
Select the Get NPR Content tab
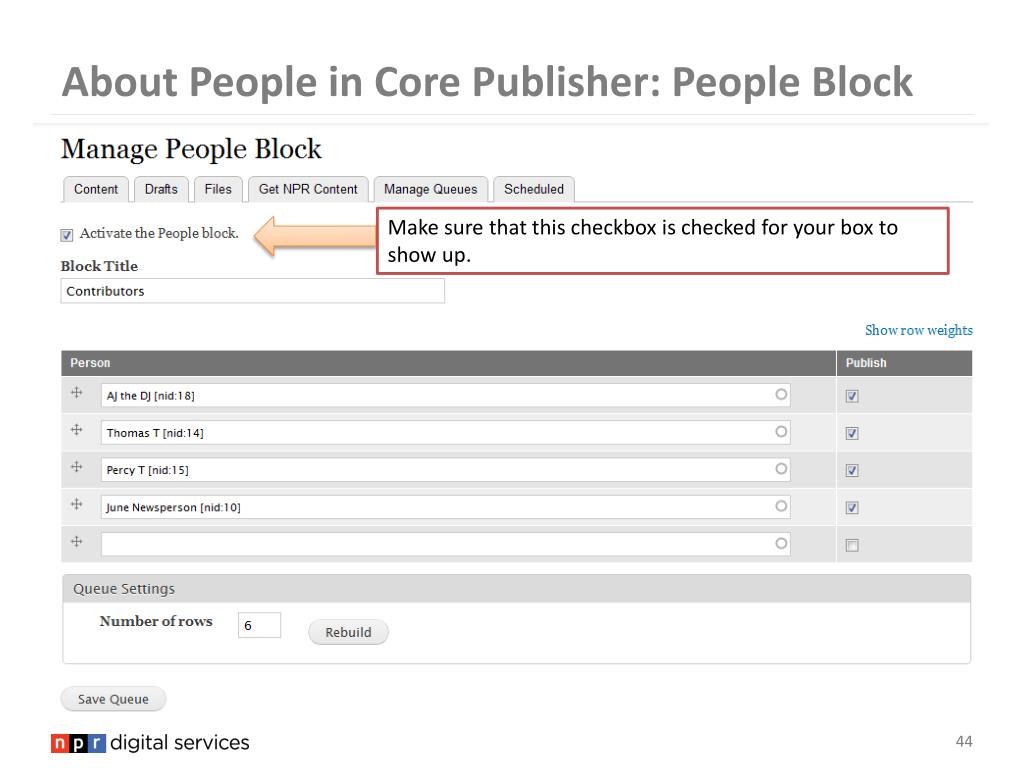pyautogui.click(x=308, y=189)
